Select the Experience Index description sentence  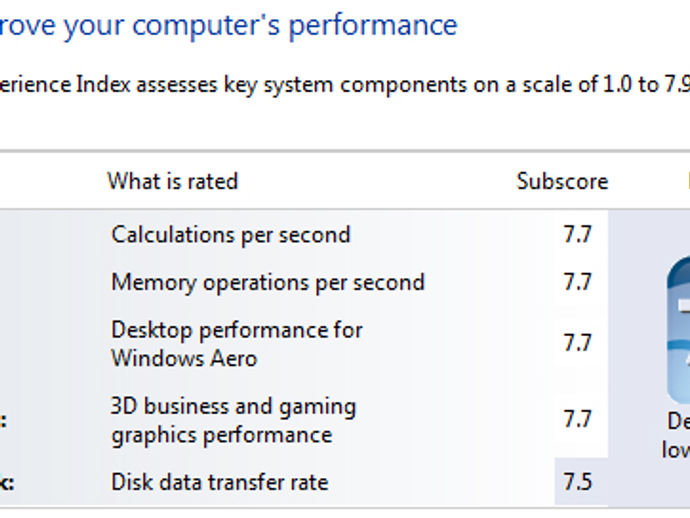345,84
